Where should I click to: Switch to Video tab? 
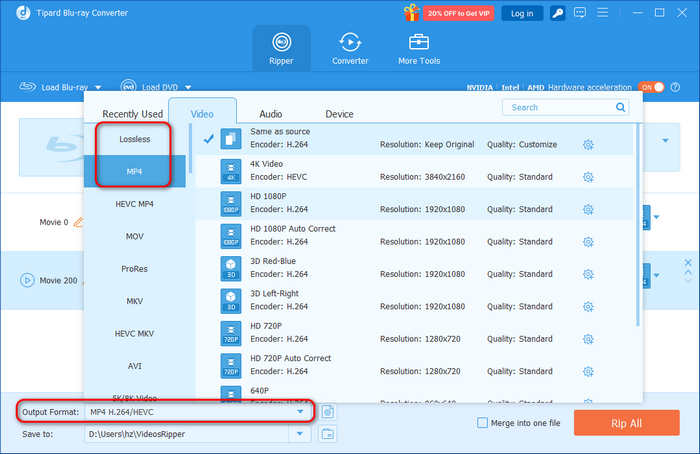(202, 114)
